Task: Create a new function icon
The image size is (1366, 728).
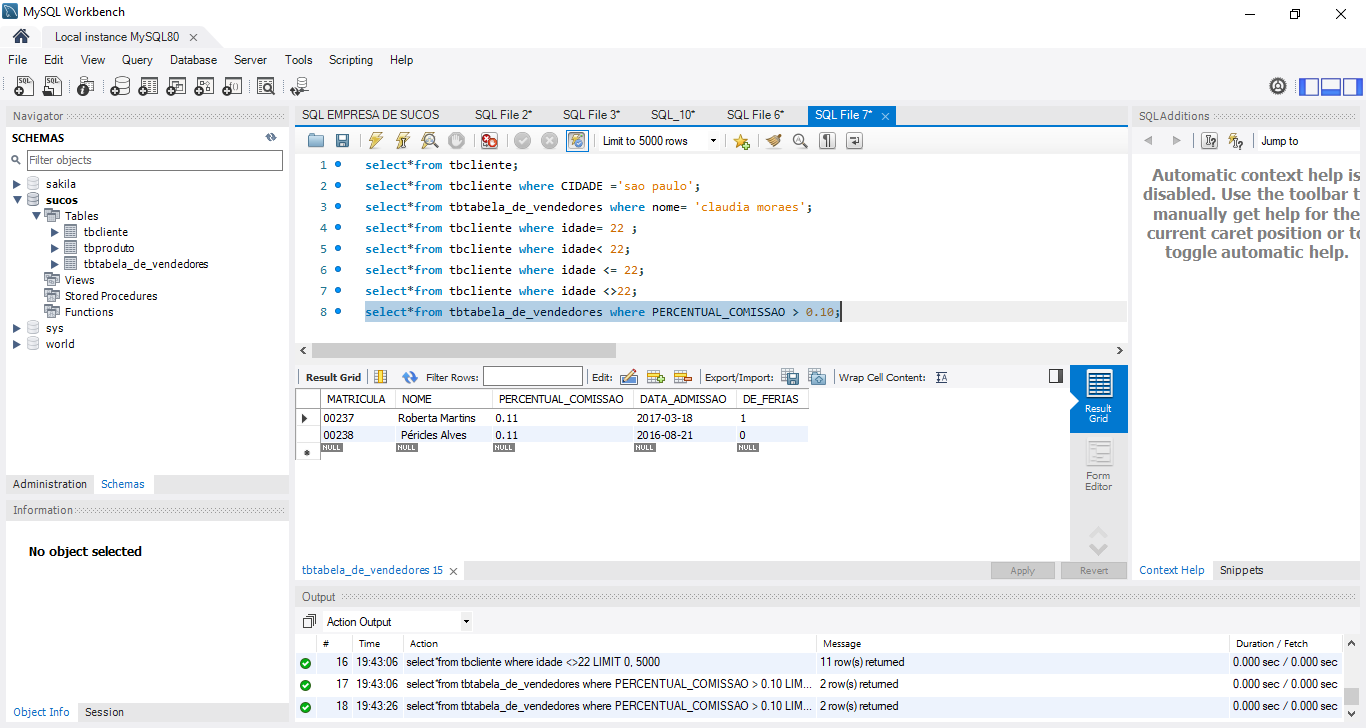Action: pos(232,87)
